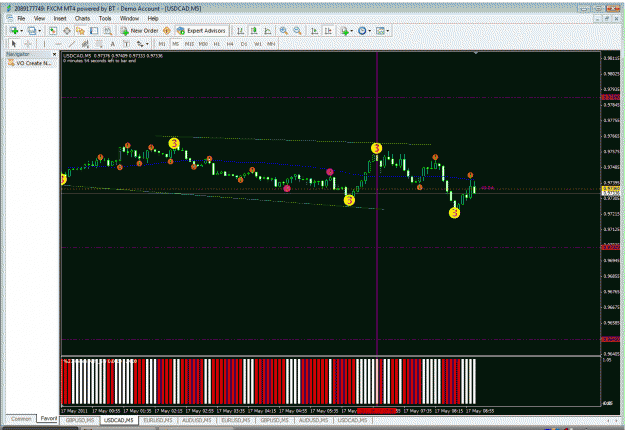Switch chart to bar chart
Viewport: 625px width, 430px height.
[x=240, y=31]
